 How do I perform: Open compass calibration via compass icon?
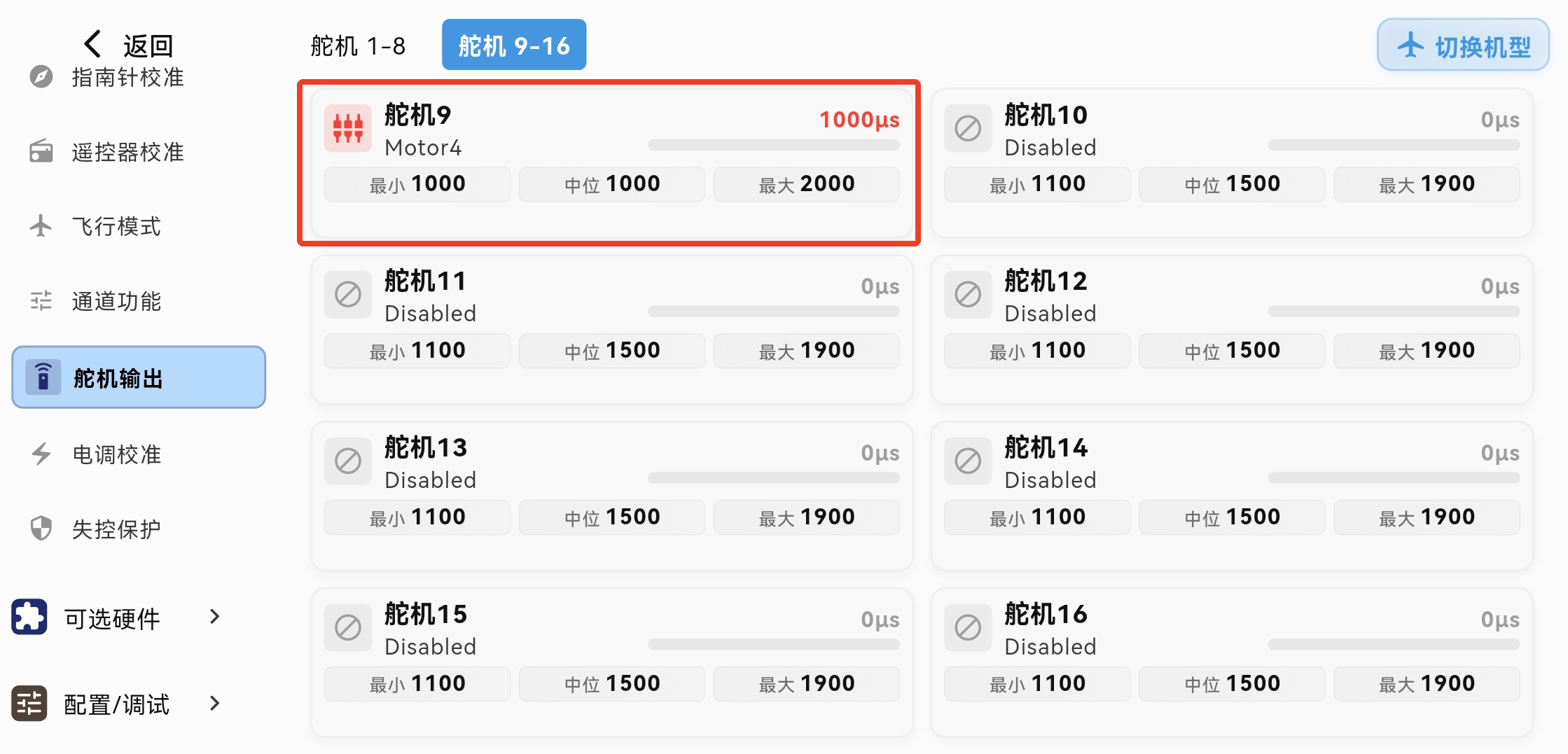(41, 76)
